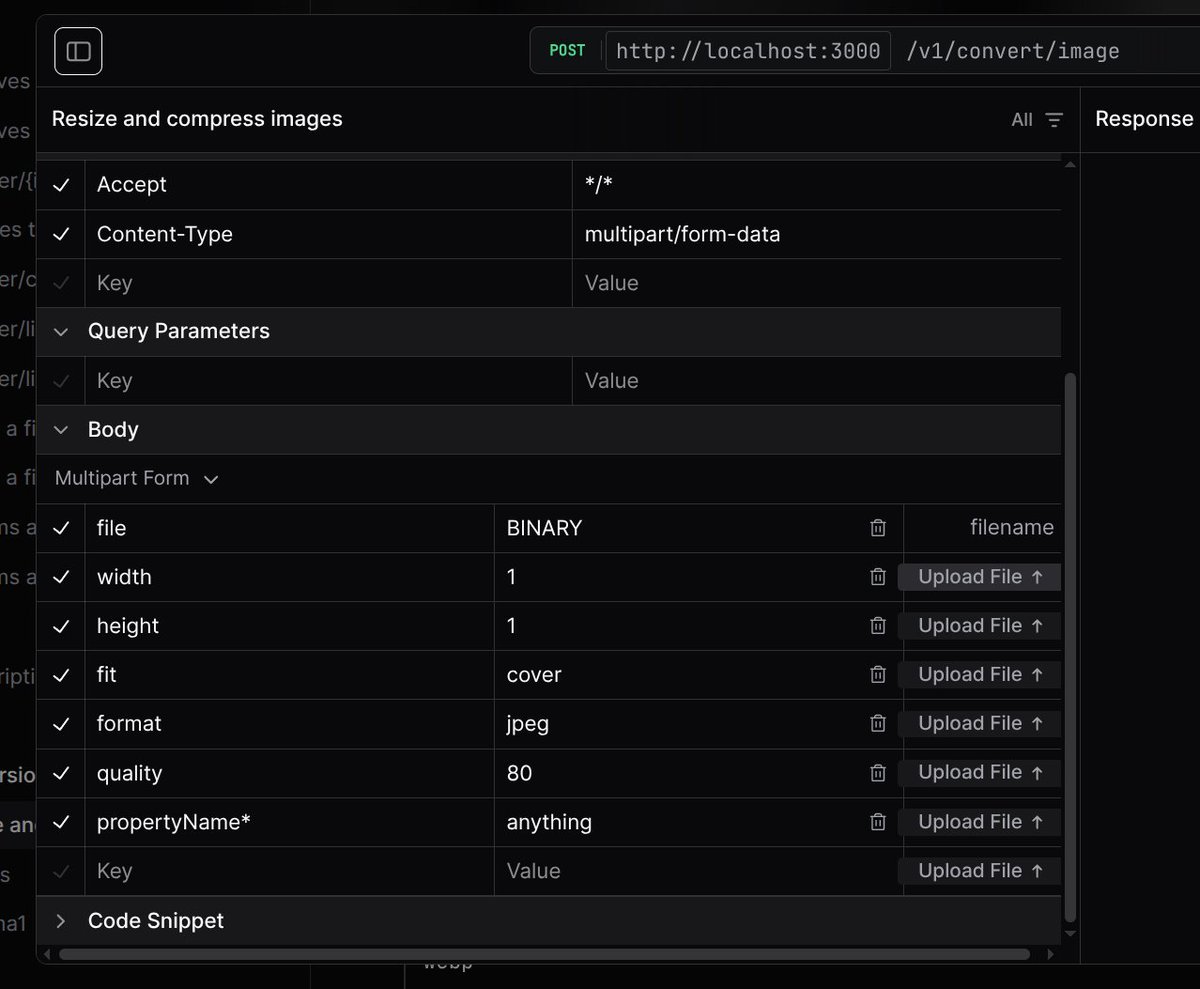Click the Query Parameters Key field

328,381
